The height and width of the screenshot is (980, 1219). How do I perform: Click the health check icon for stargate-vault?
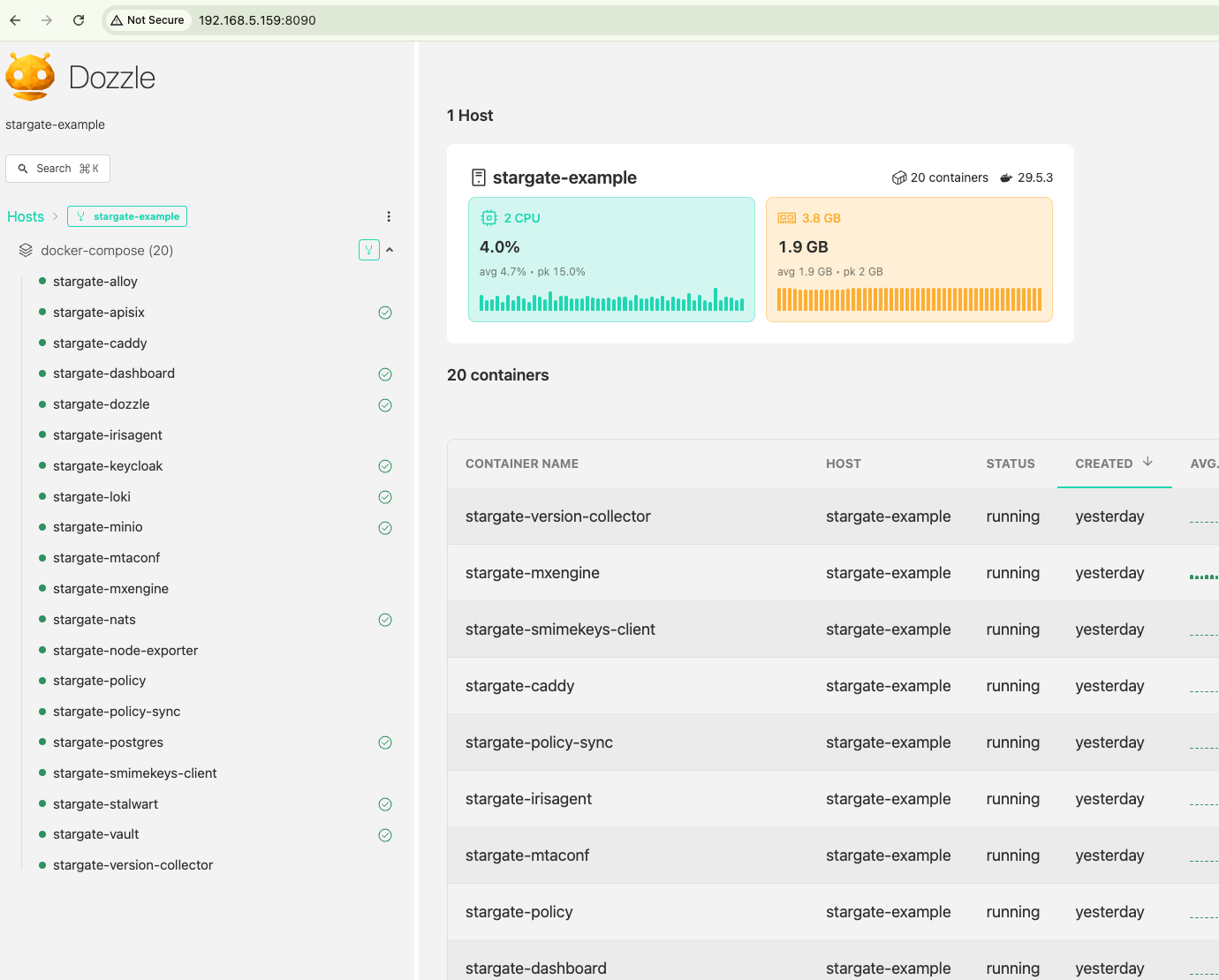385,835
